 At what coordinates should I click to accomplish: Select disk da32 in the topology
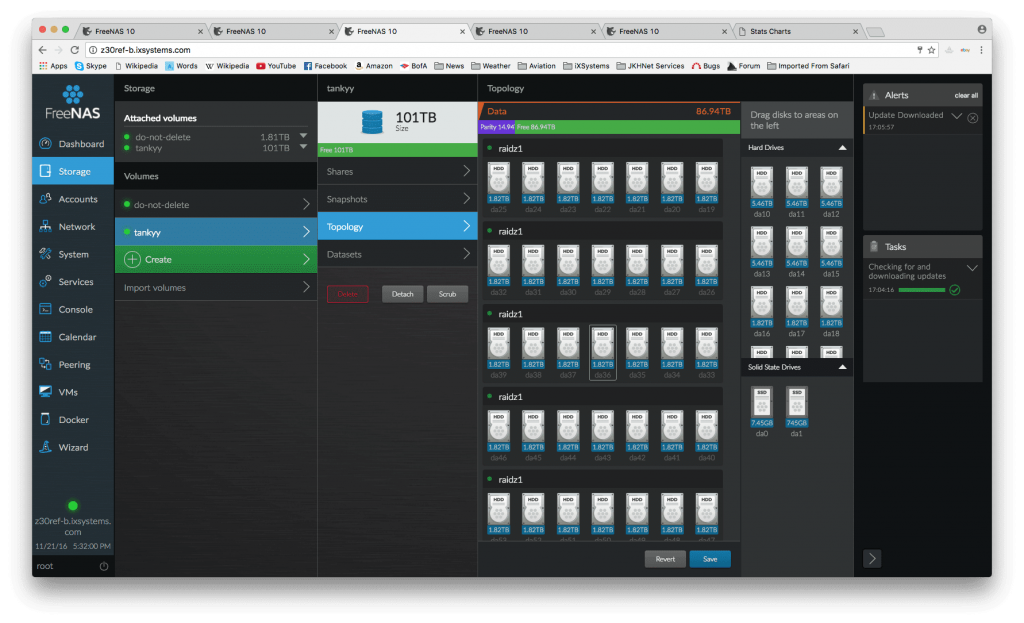click(498, 270)
